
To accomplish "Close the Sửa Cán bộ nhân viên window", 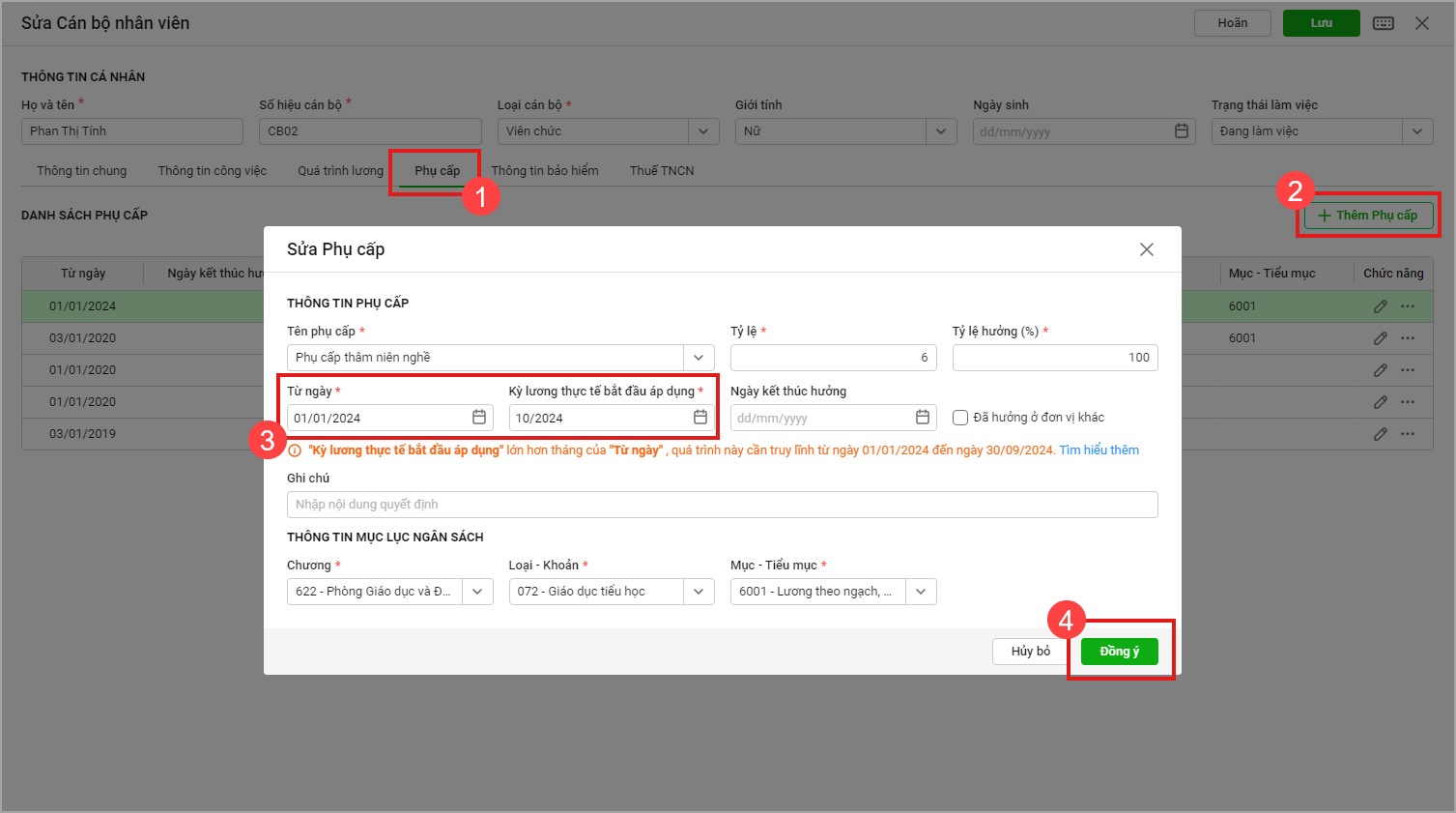I will pos(1422,23).
